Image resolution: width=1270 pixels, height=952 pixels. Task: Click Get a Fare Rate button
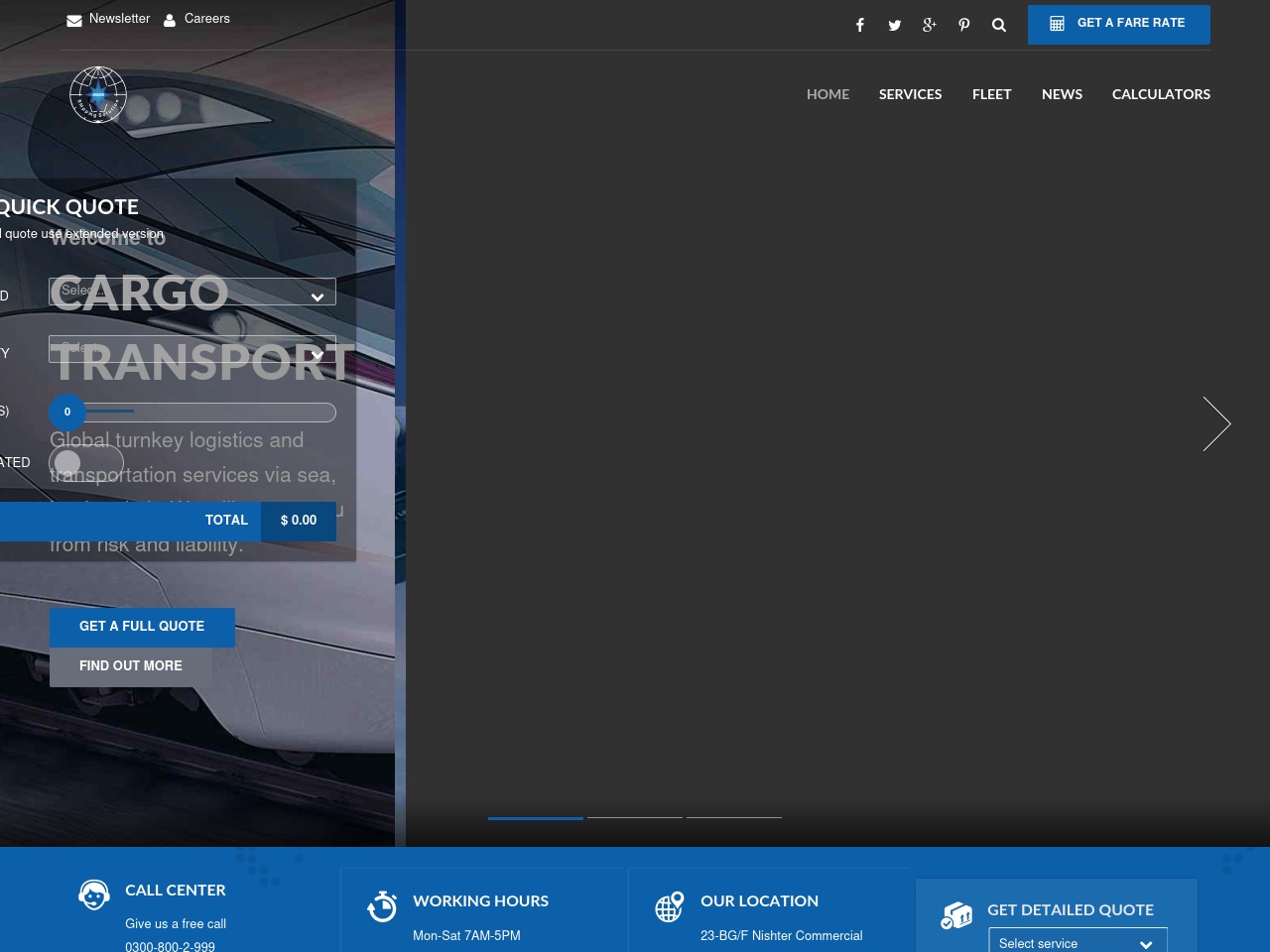1119,24
